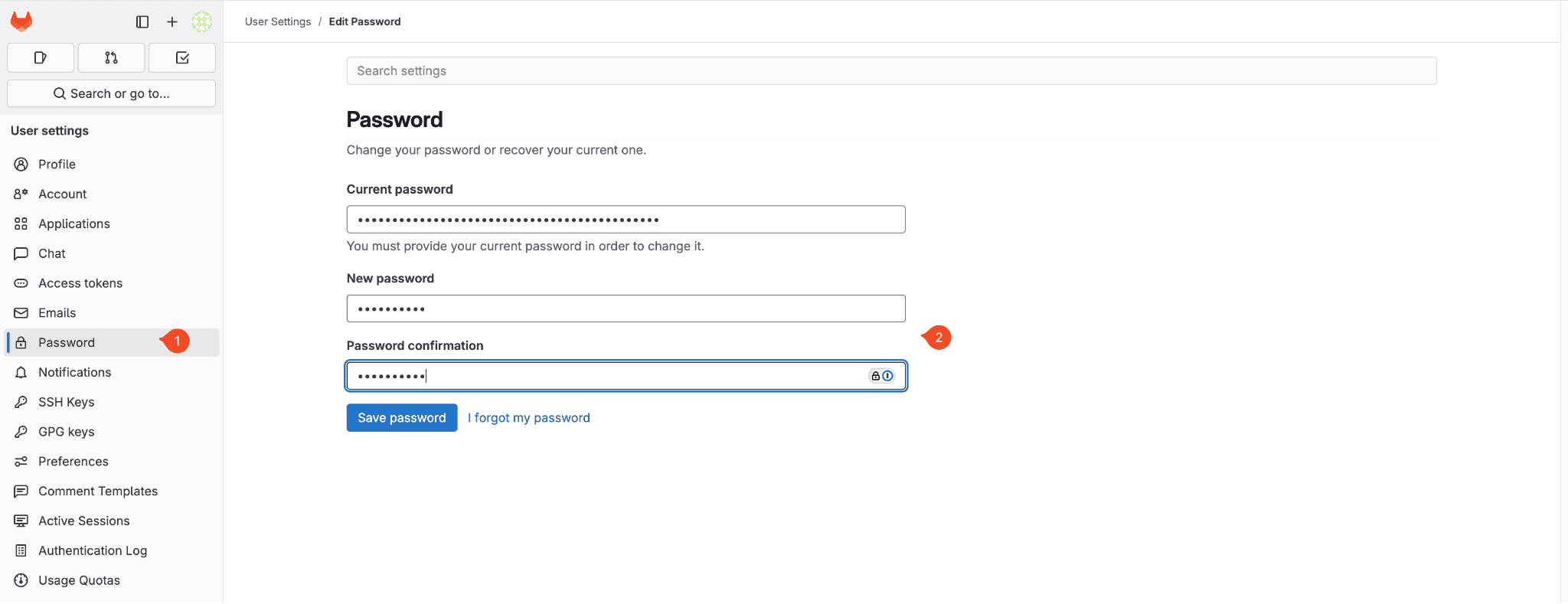This screenshot has height=604, width=1568.
Task: Click the GitLab fox logo
Action: [21, 21]
